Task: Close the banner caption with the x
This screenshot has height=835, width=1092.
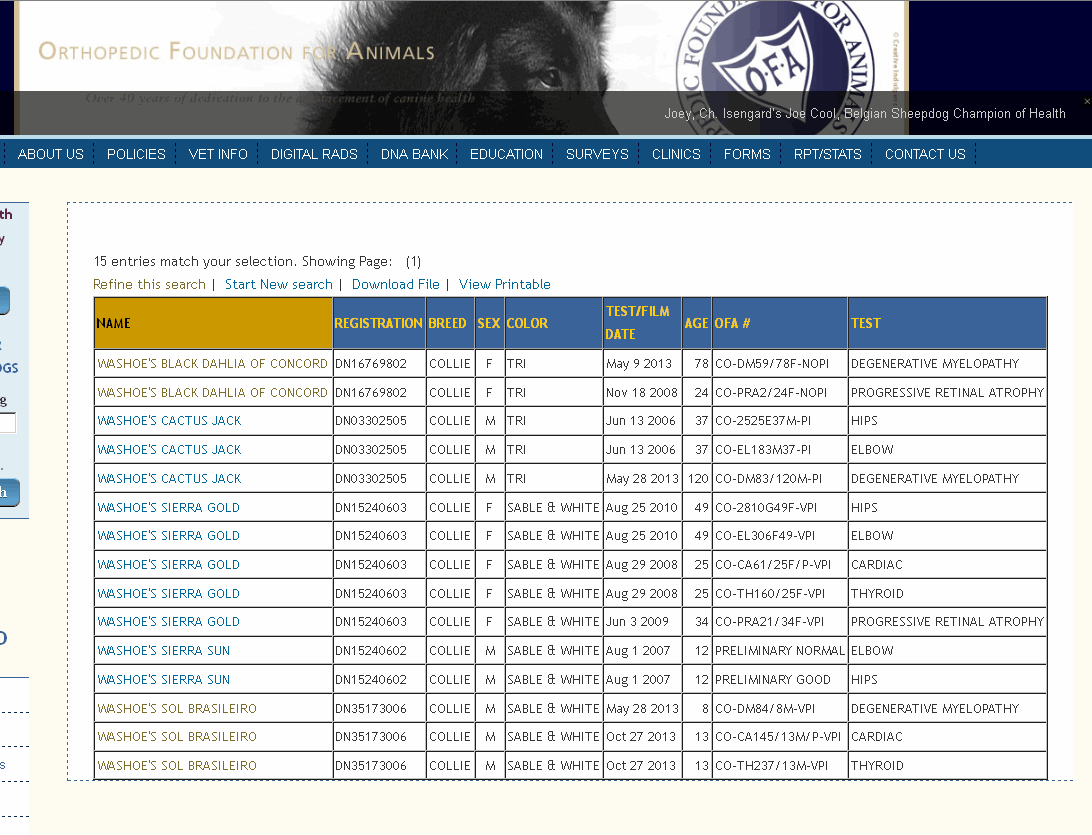Action: 1087,101
